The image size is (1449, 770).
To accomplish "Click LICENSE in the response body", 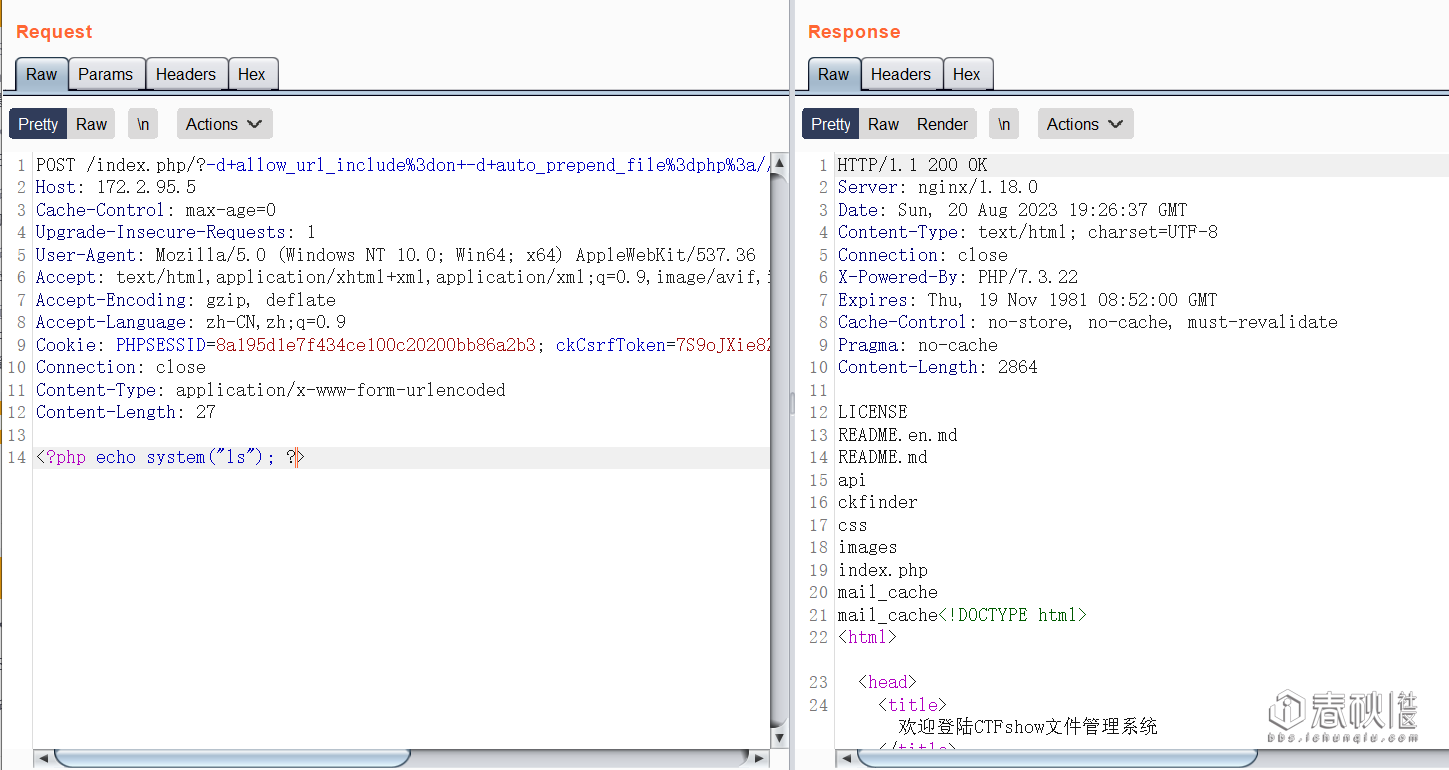I will coord(873,412).
